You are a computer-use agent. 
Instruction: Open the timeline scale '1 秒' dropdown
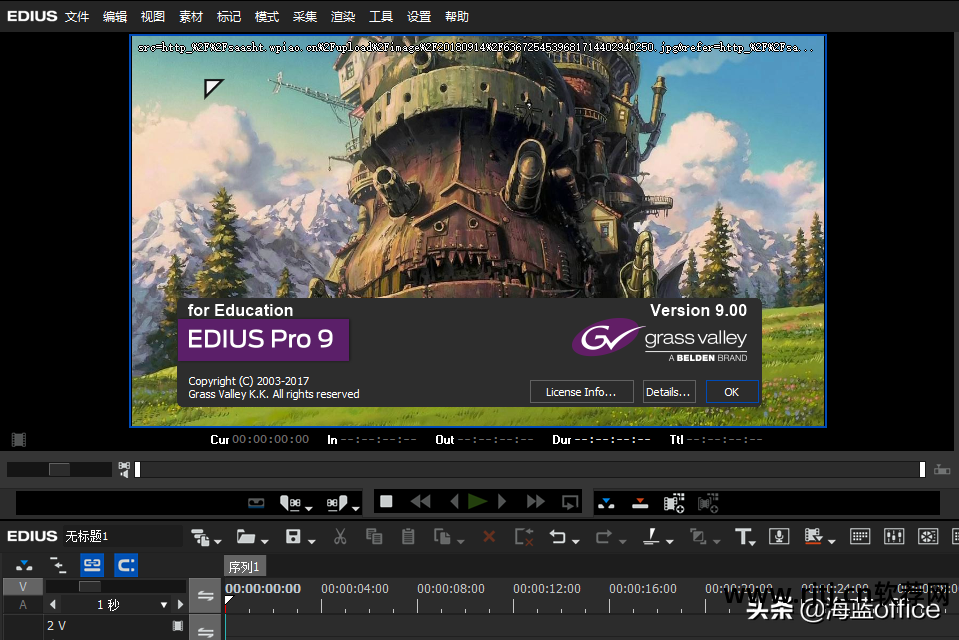coord(164,605)
